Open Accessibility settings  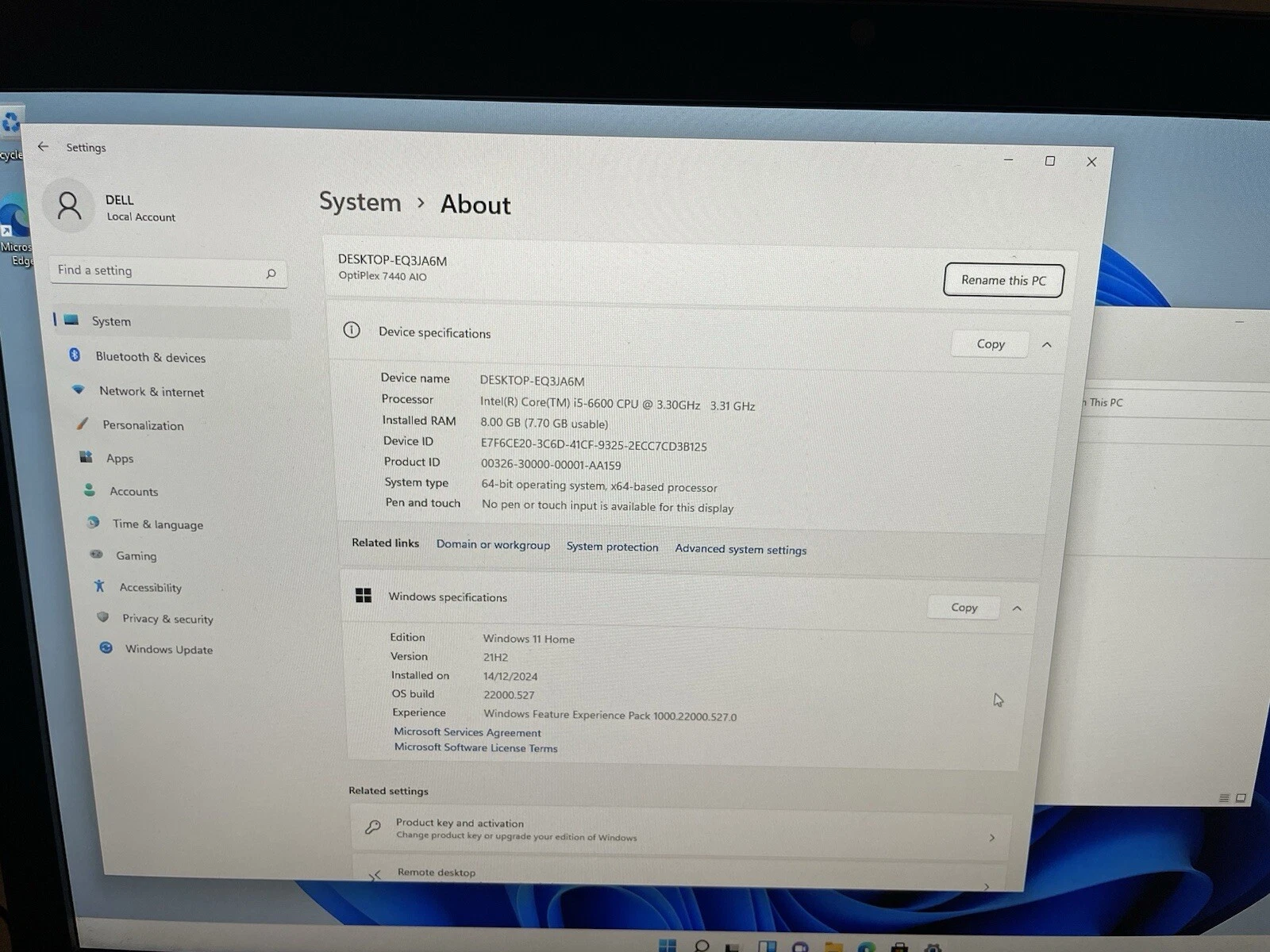(150, 587)
